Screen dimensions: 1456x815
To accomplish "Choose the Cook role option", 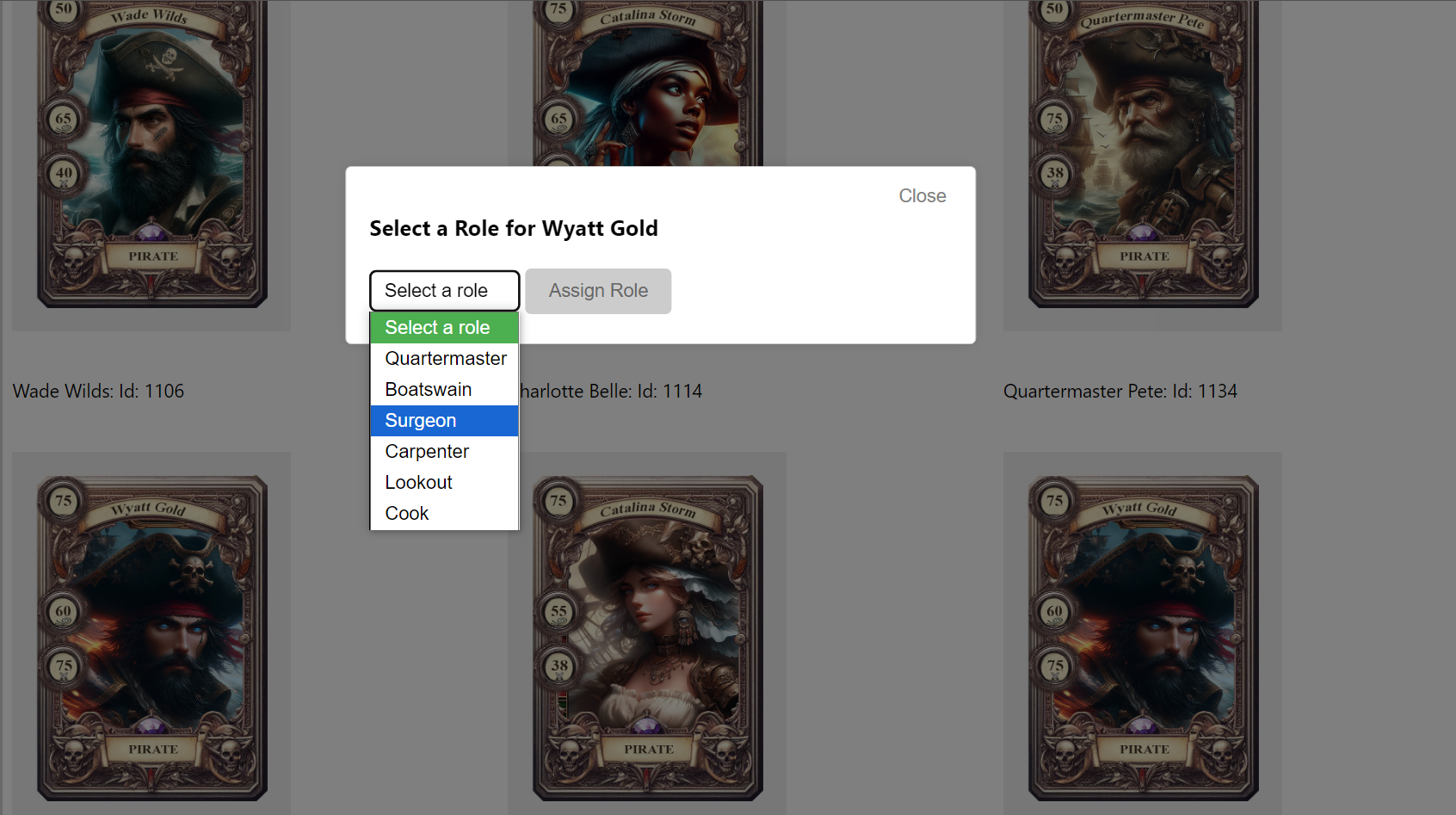I will click(x=444, y=514).
